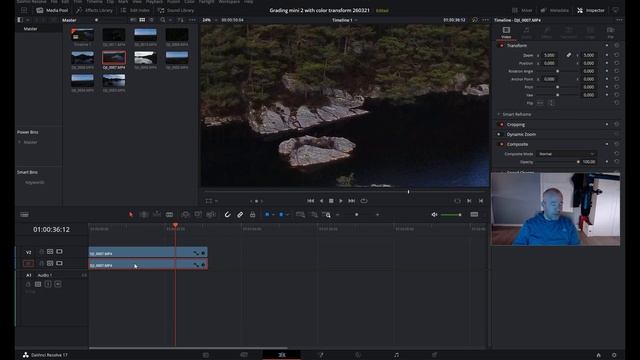
Task: Open the Deliver page rocket icon
Action: coord(435,355)
